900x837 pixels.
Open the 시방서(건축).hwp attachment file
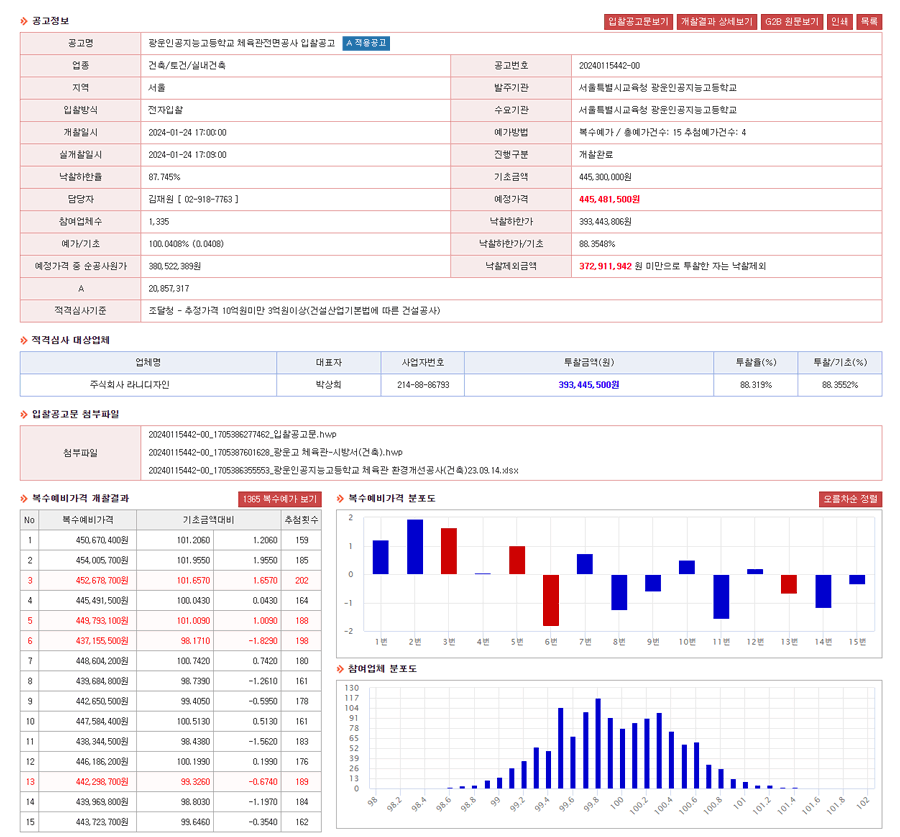point(275,452)
